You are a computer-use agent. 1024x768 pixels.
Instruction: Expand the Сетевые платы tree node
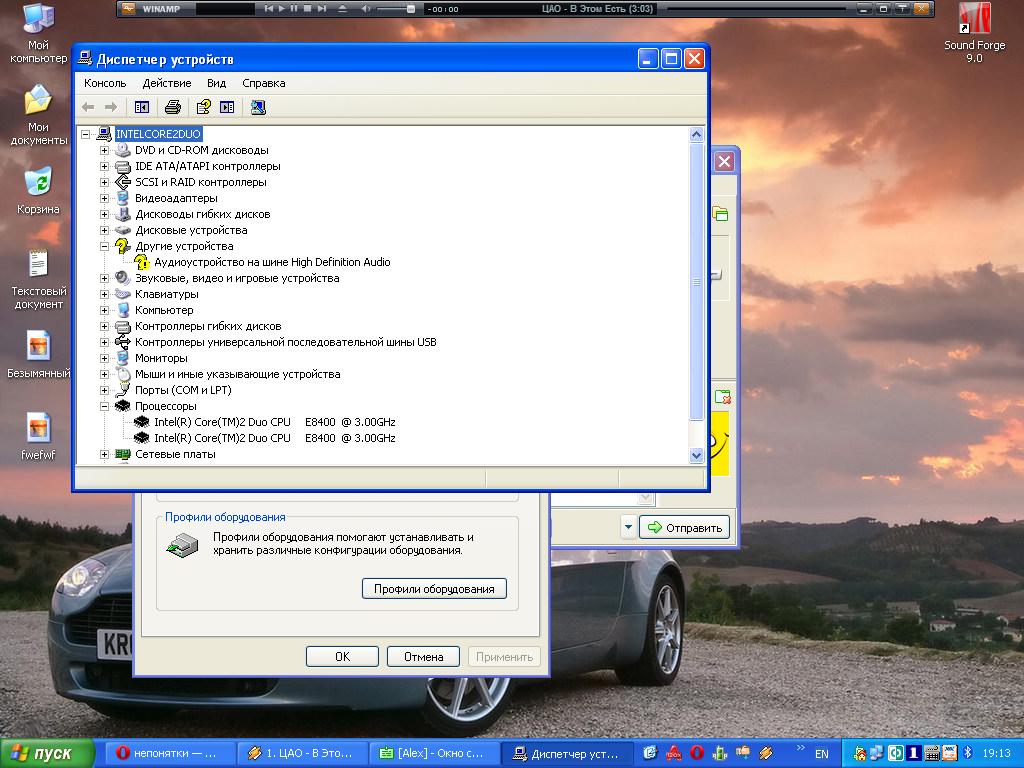(x=104, y=454)
